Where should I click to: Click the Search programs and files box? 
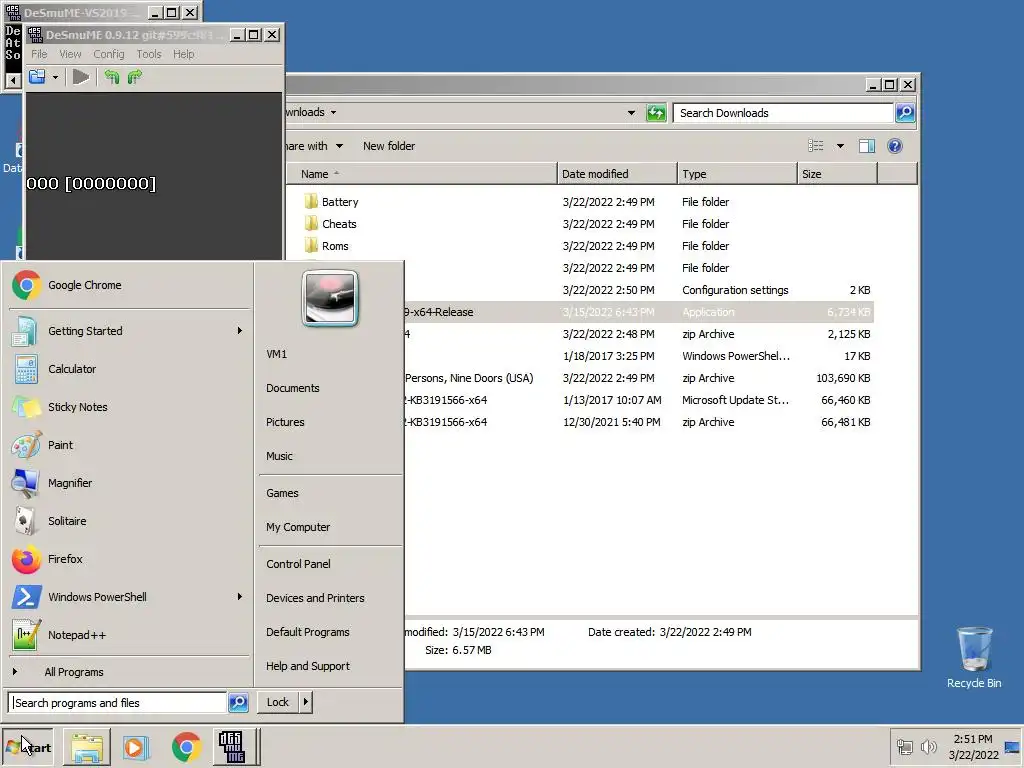pyautogui.click(x=118, y=703)
